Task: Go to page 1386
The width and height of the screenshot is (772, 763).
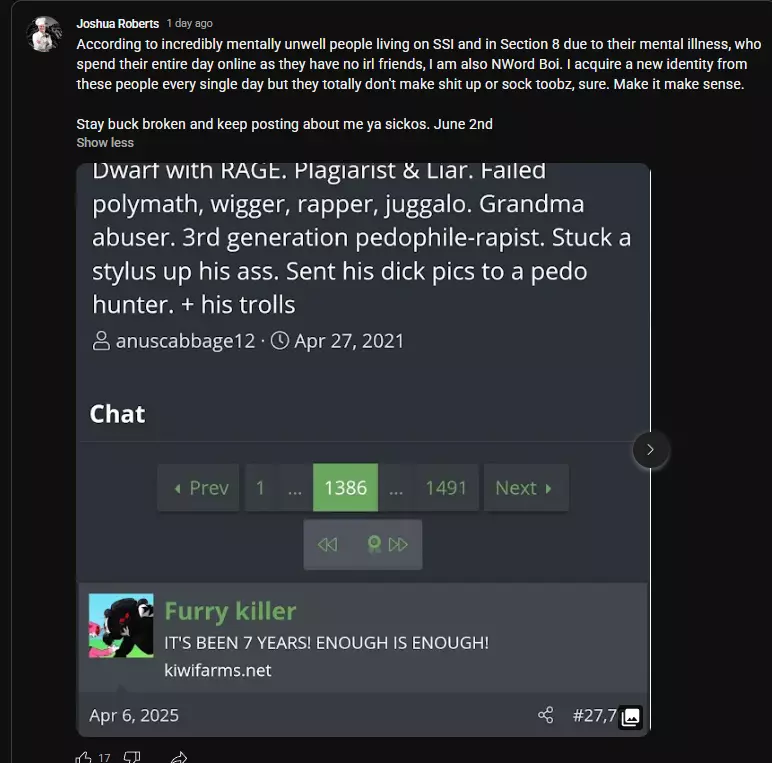Action: tap(346, 487)
